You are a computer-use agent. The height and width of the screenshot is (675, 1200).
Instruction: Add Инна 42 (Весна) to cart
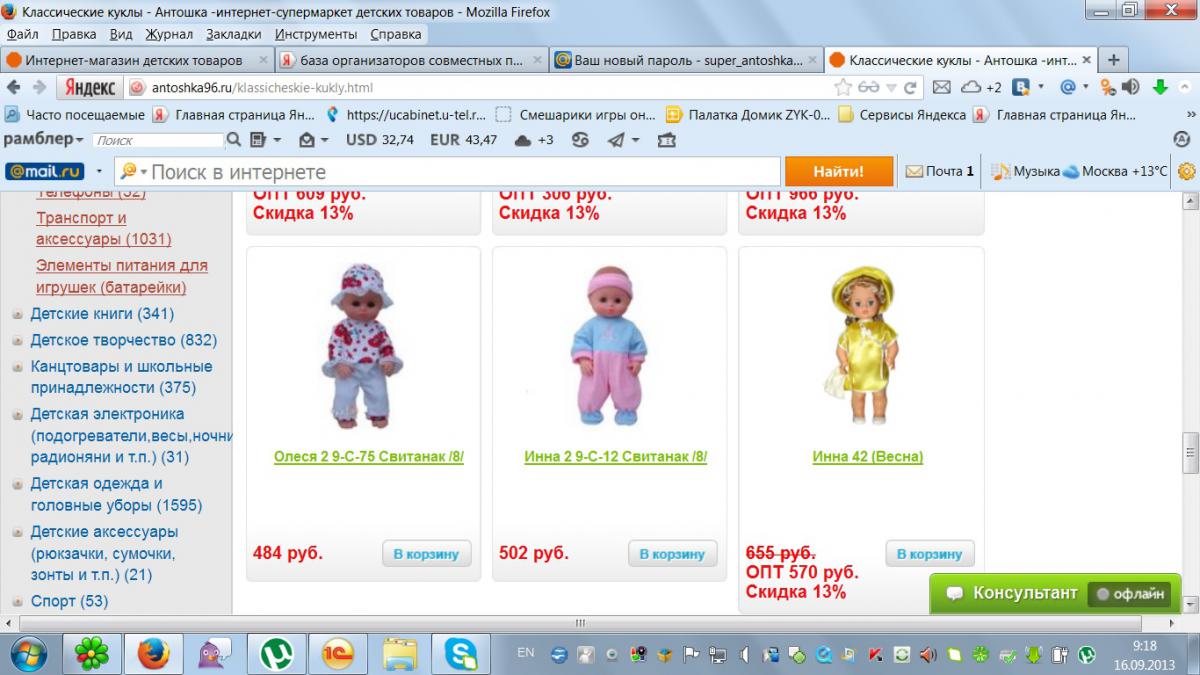click(x=930, y=554)
